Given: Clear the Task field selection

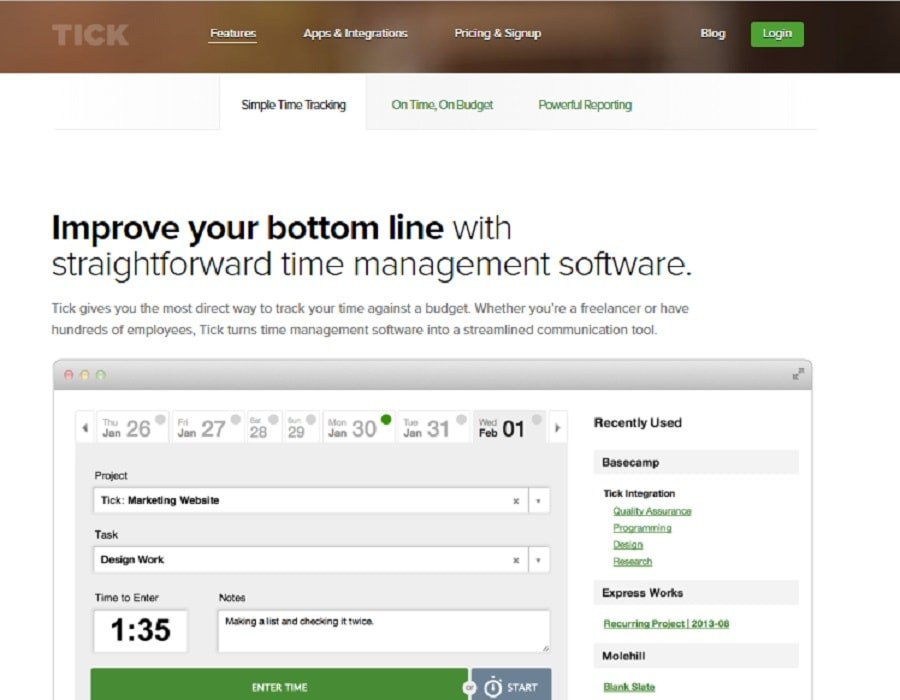Looking at the screenshot, I should (516, 560).
